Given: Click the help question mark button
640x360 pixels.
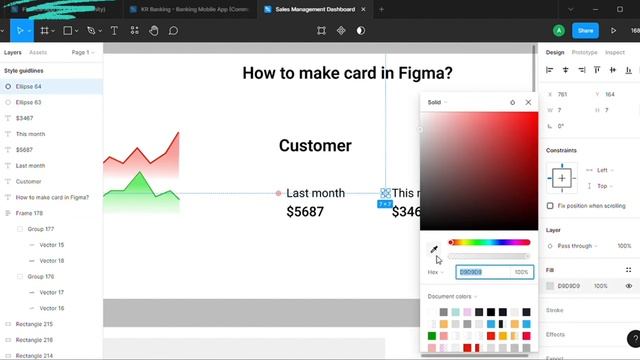Looking at the screenshot, I should tap(634, 339).
